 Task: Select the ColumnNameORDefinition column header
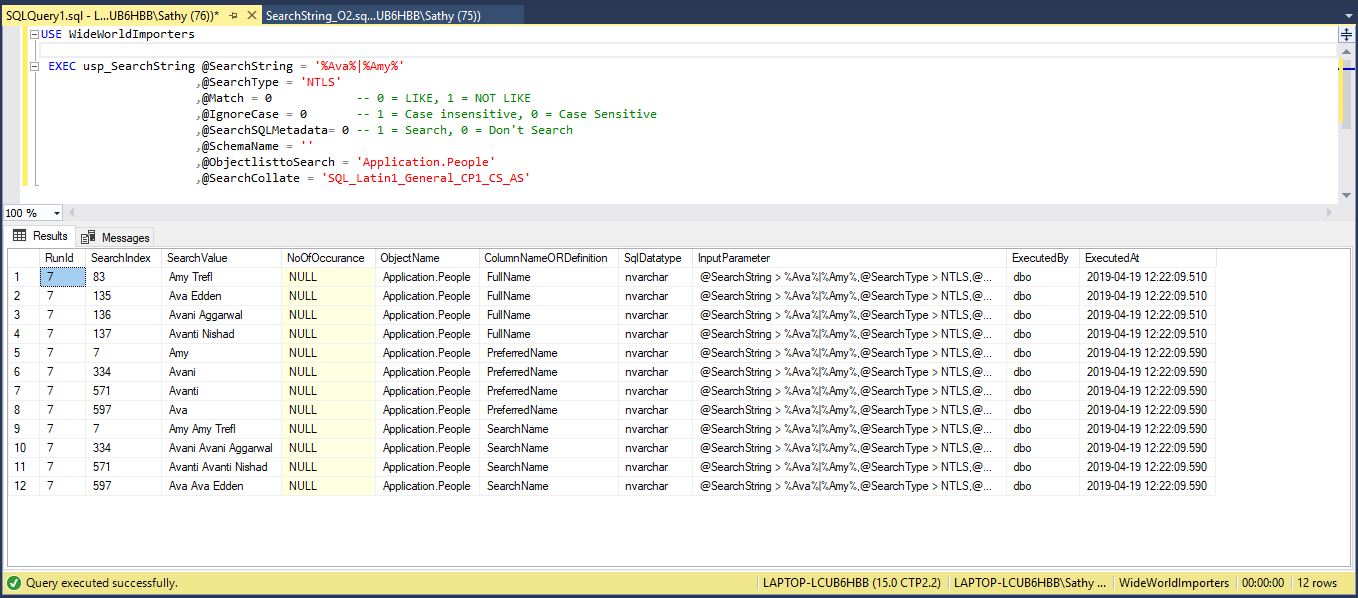tap(548, 258)
